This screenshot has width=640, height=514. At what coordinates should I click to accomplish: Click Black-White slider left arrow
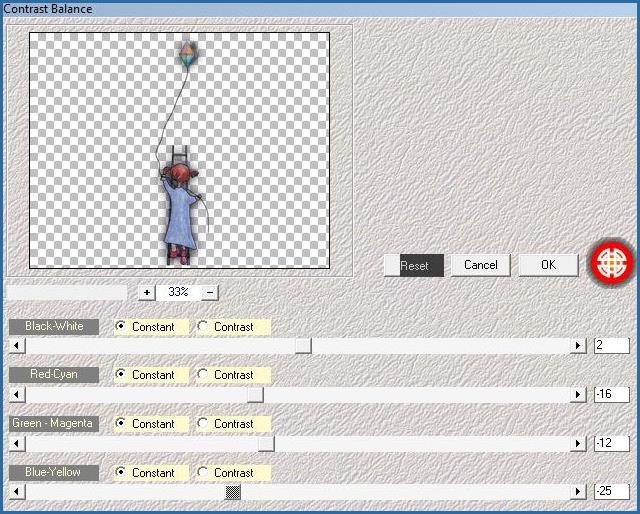(15, 346)
